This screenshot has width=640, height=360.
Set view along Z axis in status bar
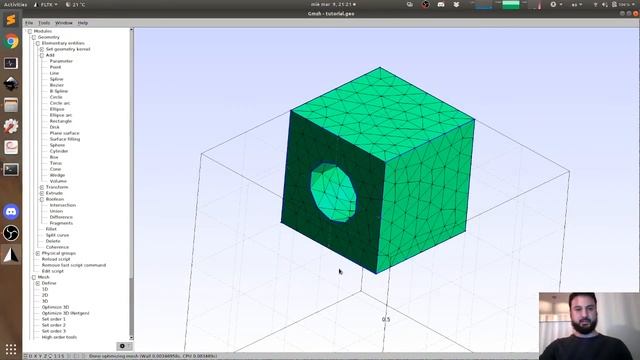pyautogui.click(x=45, y=356)
